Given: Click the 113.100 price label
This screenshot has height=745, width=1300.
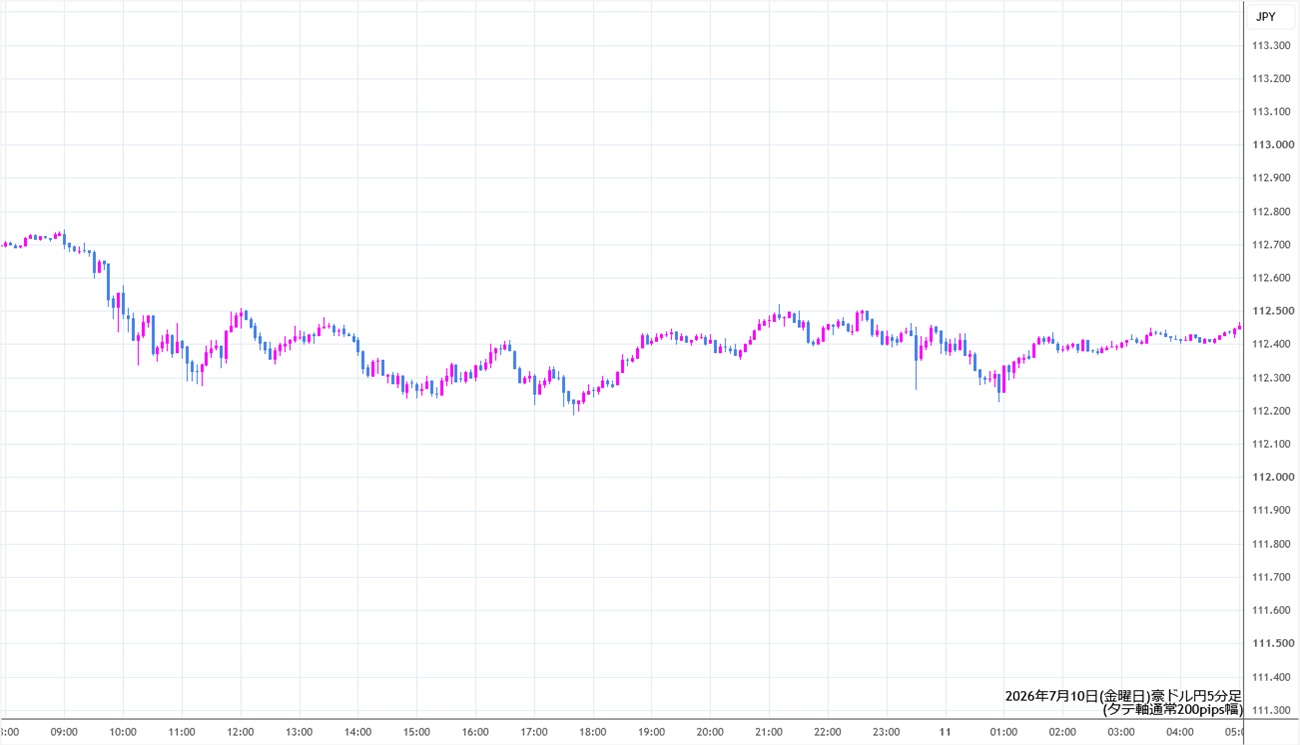Looking at the screenshot, I should pos(1270,112).
